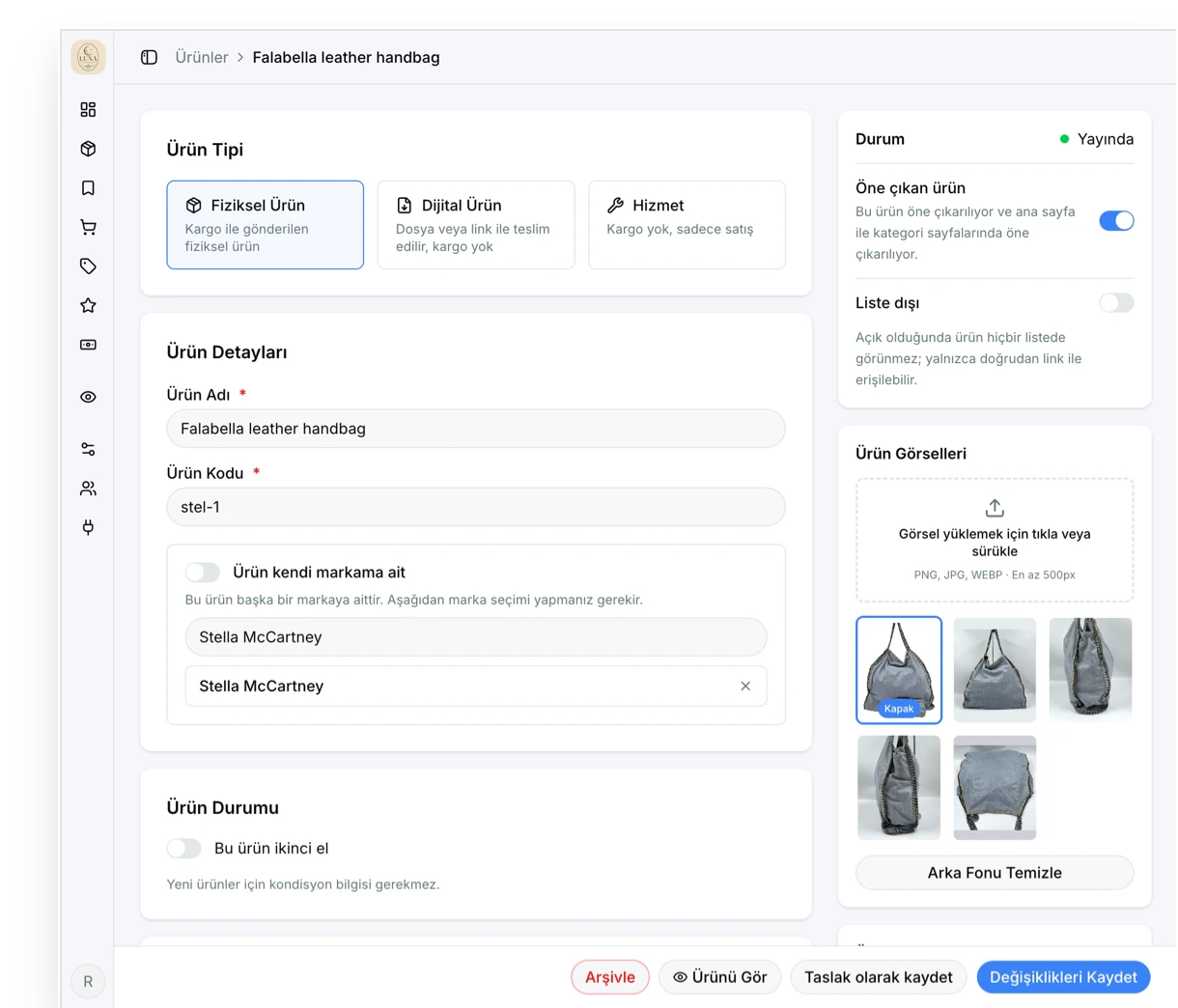Click Değişiklikleri Kaydet button

click(1063, 977)
